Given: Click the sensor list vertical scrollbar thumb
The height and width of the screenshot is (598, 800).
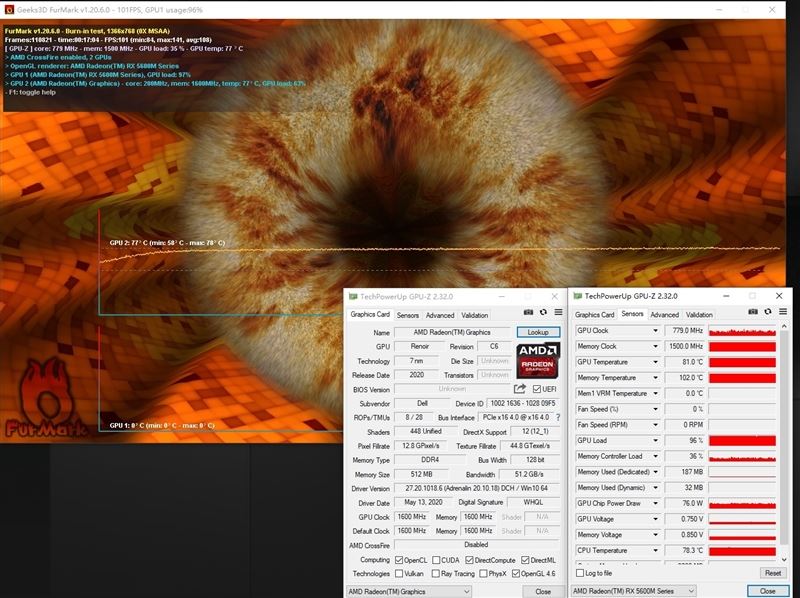Looking at the screenshot, I should pyautogui.click(x=784, y=437).
